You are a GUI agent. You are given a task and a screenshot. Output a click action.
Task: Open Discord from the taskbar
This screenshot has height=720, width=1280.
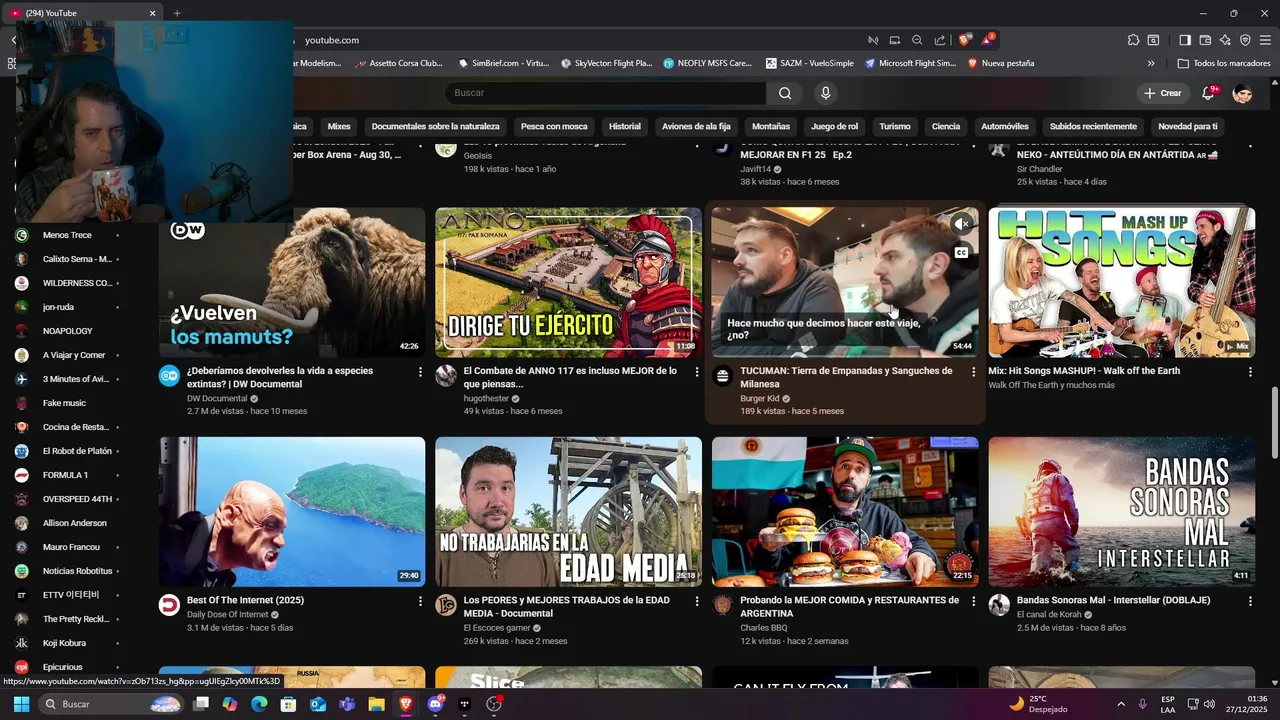(435, 704)
